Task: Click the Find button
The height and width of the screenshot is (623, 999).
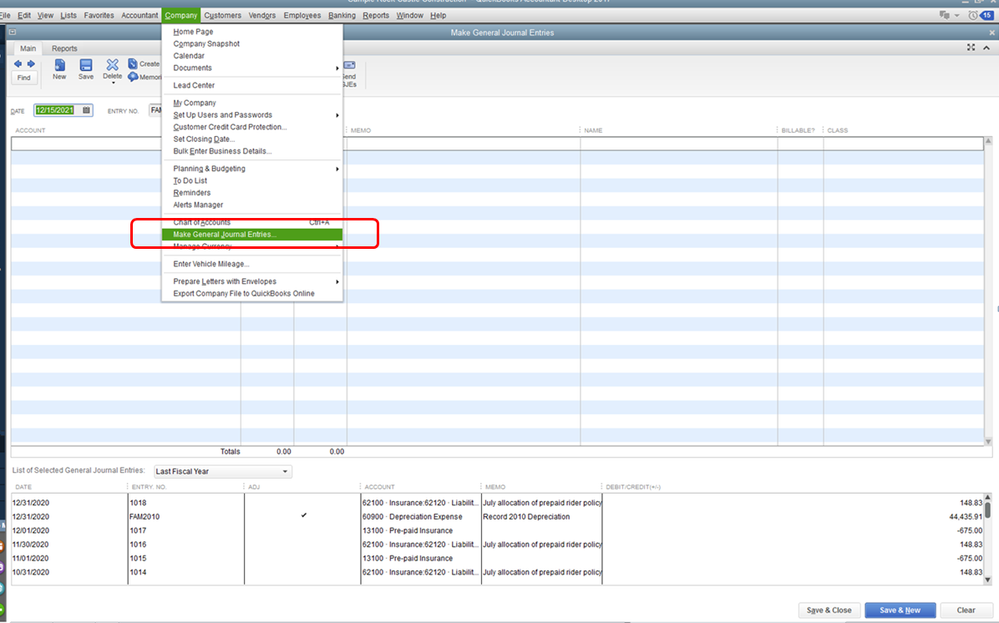Action: pos(24,78)
